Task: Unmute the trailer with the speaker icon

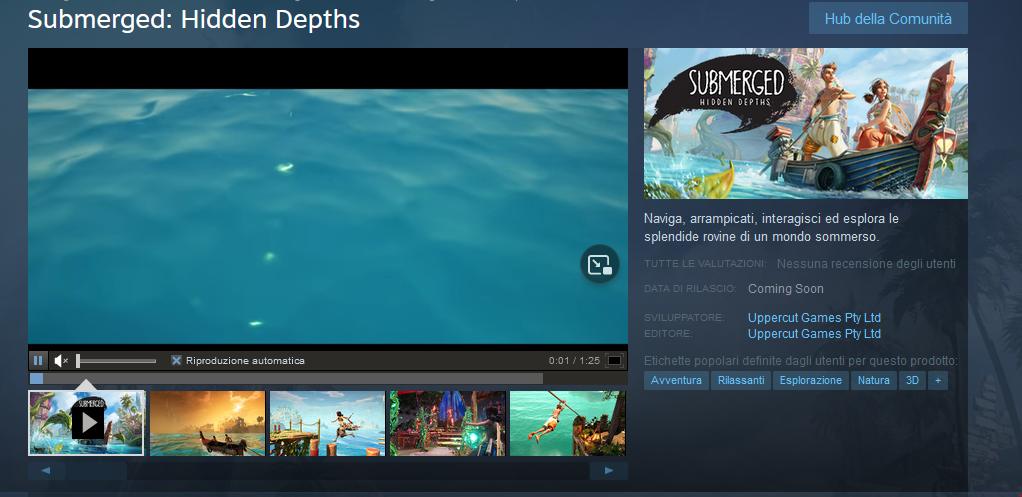Action: coord(61,360)
